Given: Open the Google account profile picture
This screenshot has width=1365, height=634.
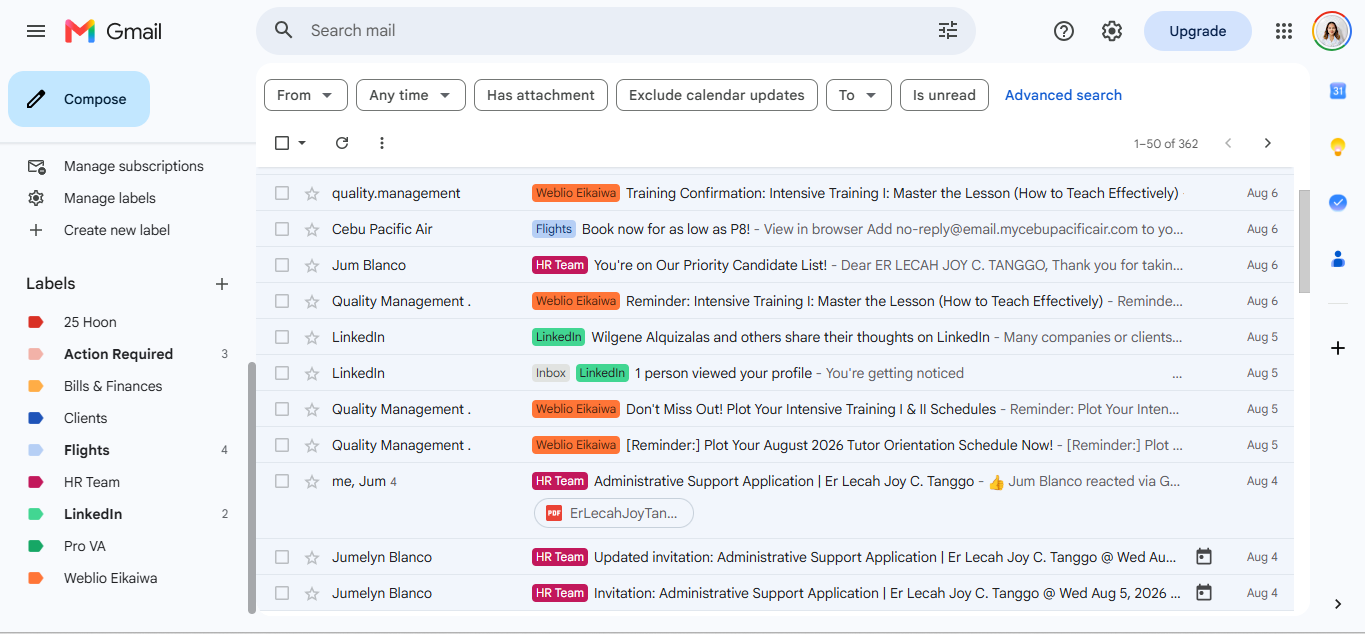Looking at the screenshot, I should point(1332,31).
